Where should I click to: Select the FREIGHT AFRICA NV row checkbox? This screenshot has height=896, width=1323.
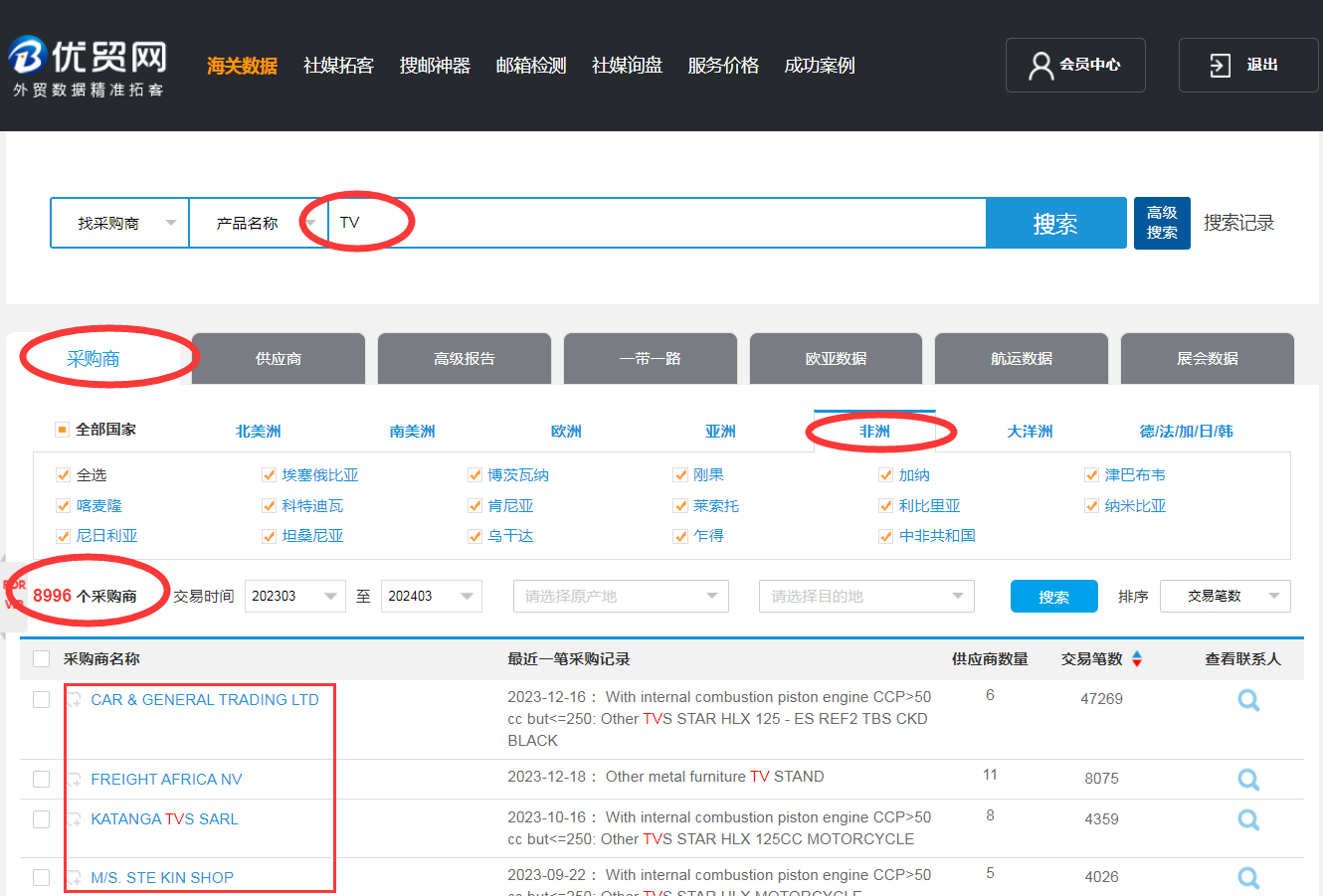coord(41,779)
